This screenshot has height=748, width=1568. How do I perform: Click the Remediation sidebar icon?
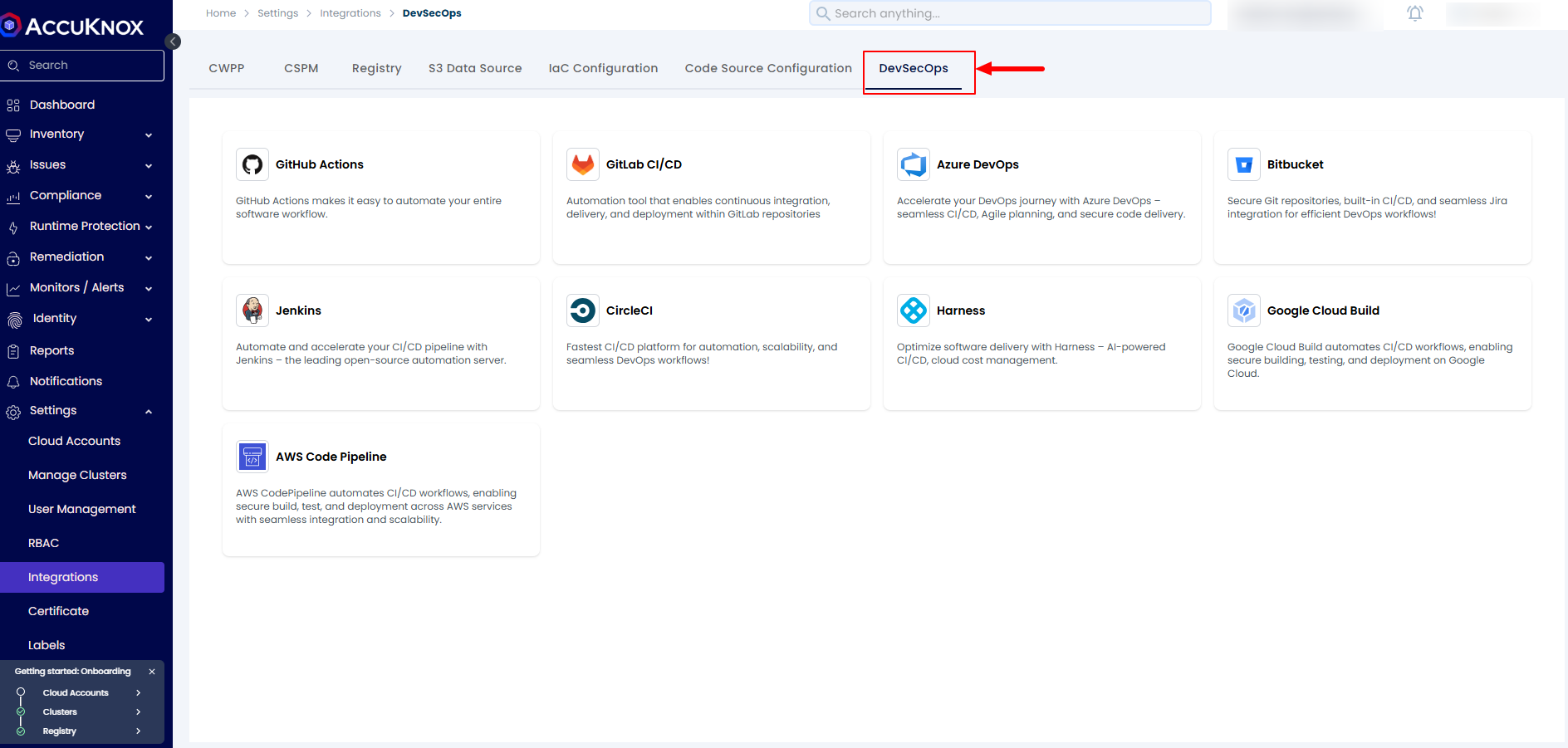pyautogui.click(x=13, y=258)
